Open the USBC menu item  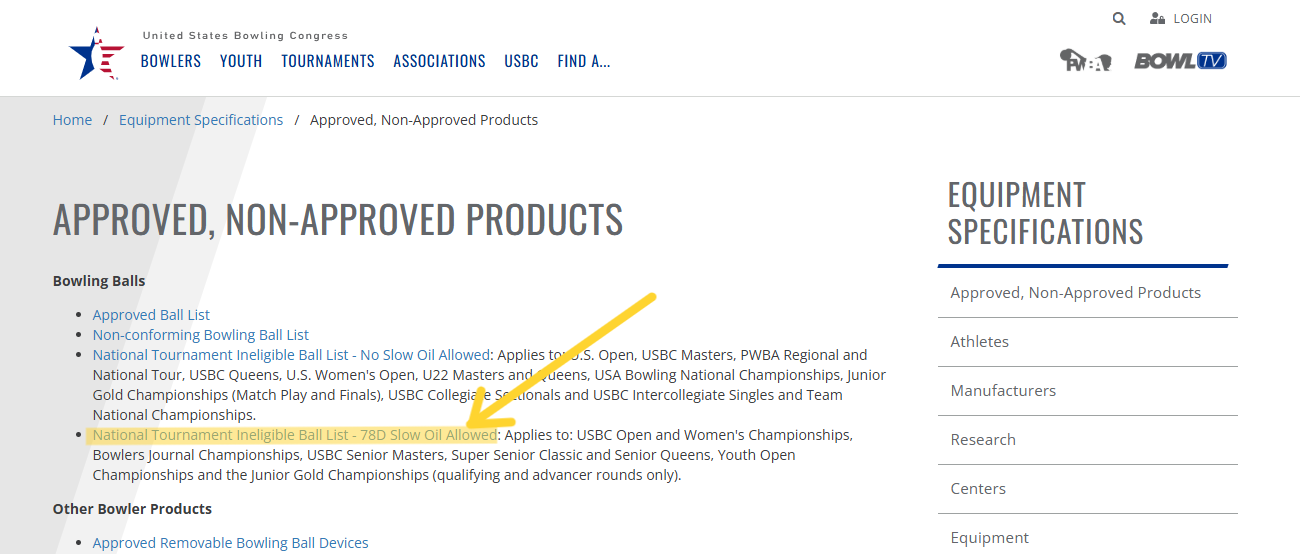click(x=521, y=61)
